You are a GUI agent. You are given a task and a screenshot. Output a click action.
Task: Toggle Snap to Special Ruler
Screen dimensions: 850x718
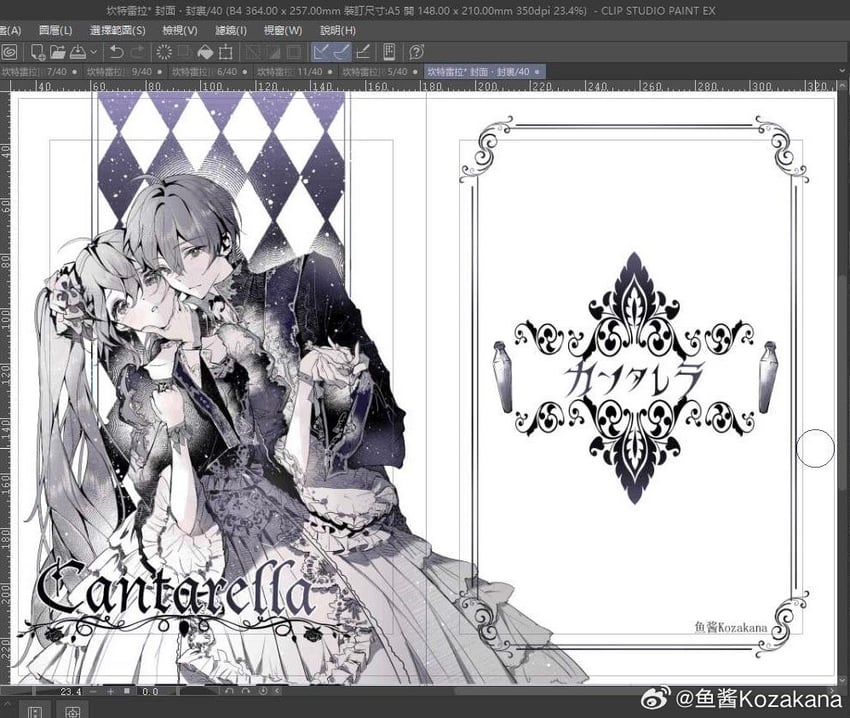[x=342, y=52]
